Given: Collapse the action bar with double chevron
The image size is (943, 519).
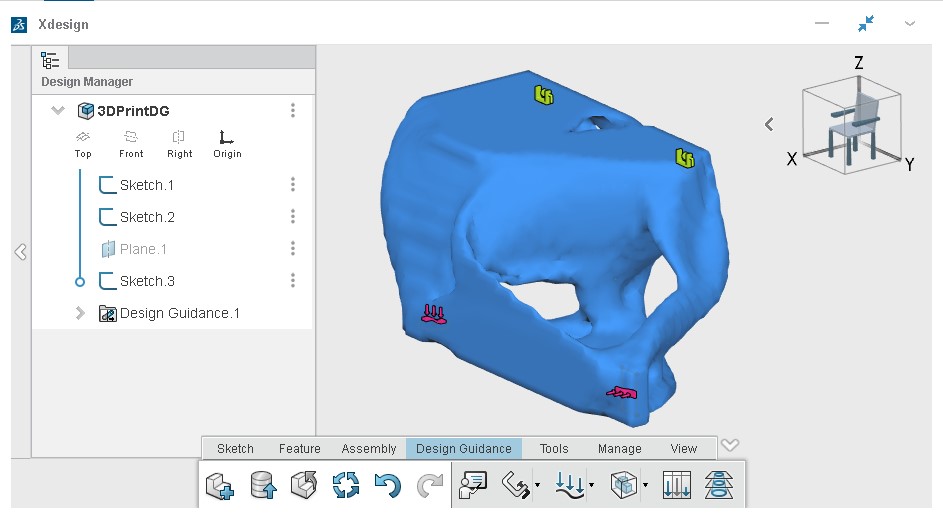Looking at the screenshot, I should [x=730, y=445].
